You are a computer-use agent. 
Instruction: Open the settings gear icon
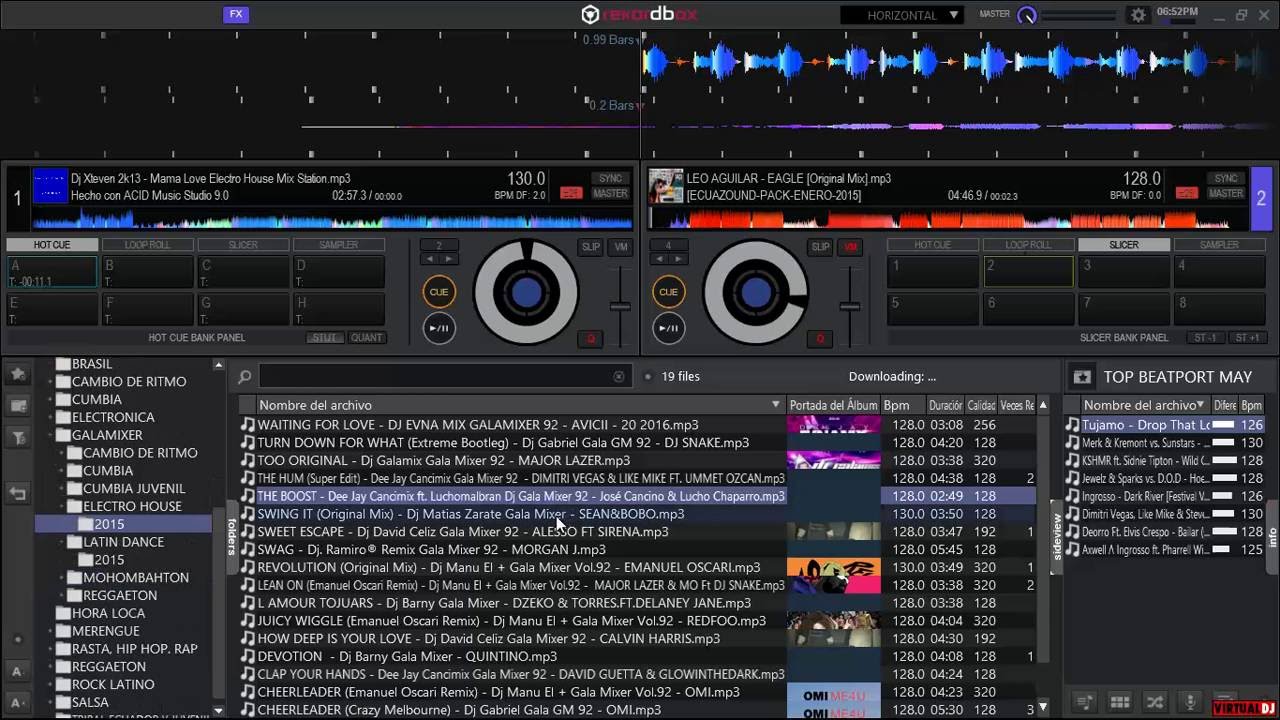(1138, 15)
